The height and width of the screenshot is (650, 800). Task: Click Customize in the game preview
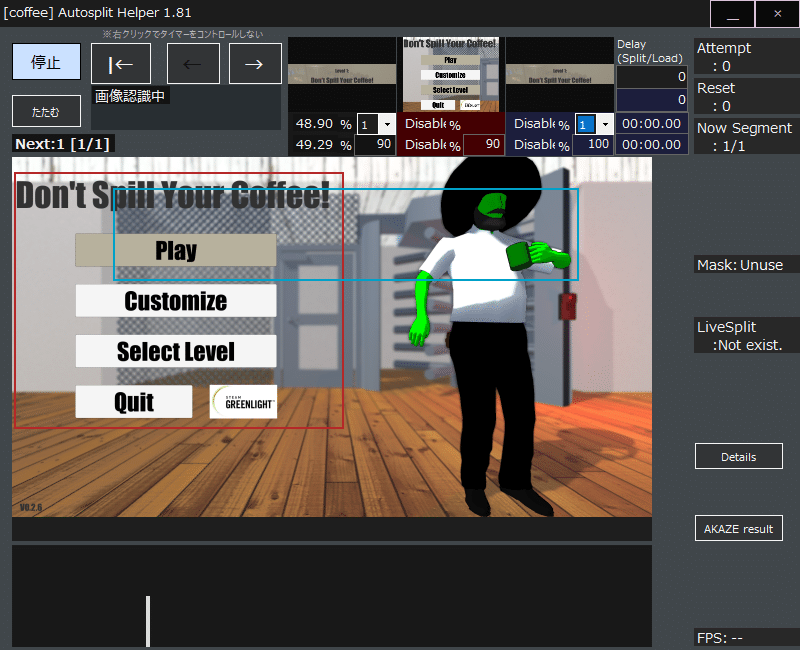tap(176, 301)
